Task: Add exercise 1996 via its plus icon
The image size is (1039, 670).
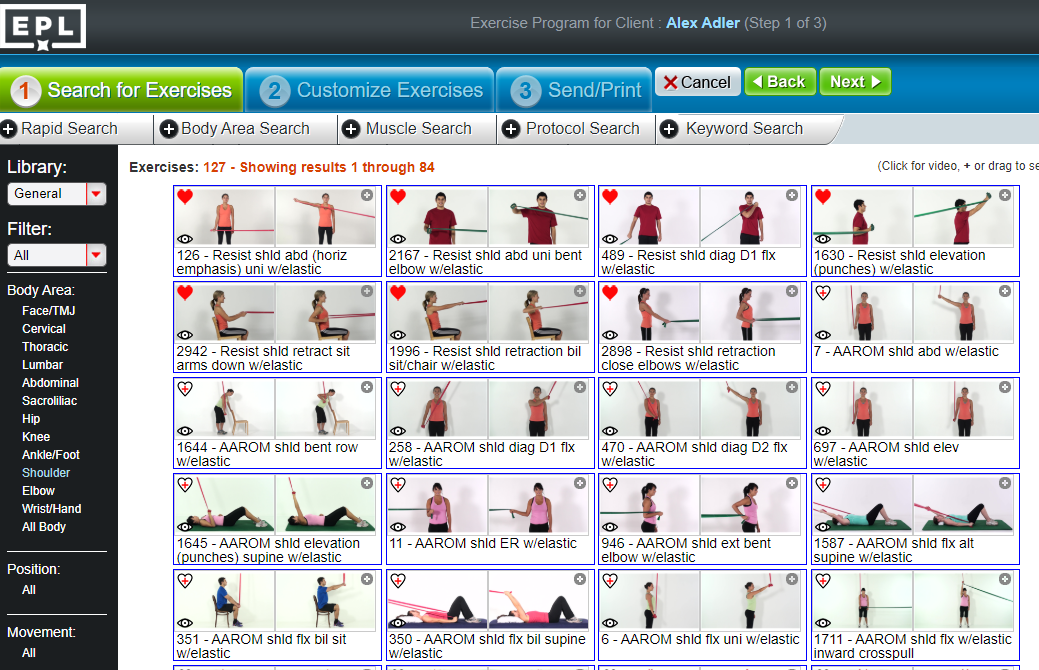Action: click(580, 291)
